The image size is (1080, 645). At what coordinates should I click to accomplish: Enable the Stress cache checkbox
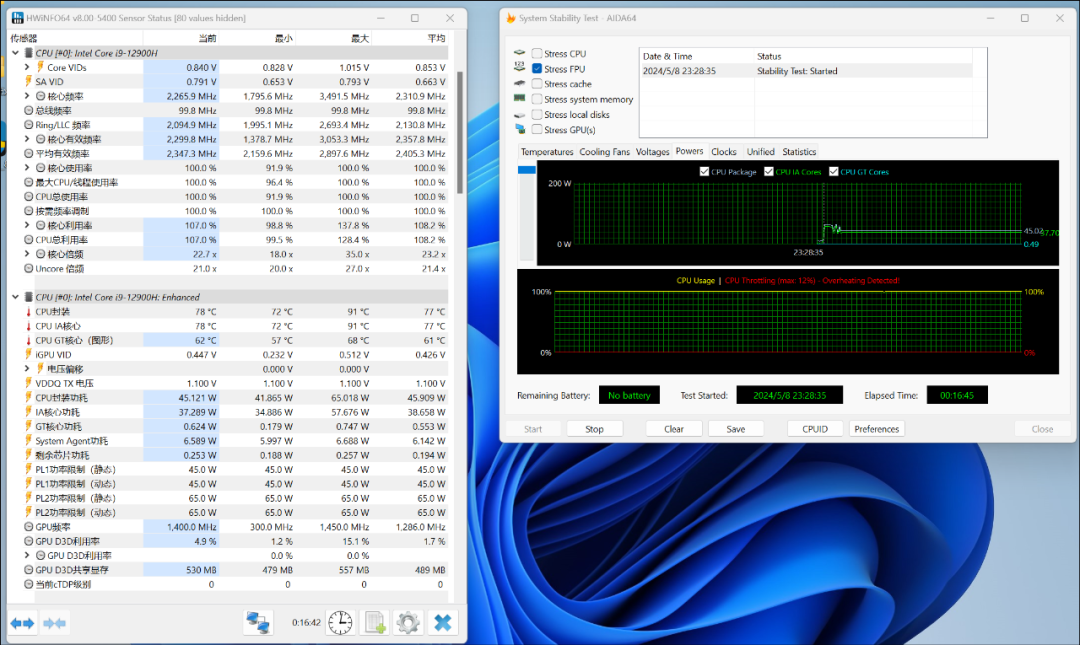[x=537, y=83]
